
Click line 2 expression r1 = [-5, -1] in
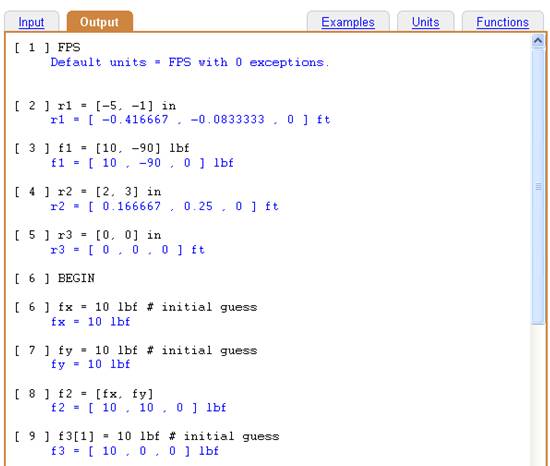[117, 106]
